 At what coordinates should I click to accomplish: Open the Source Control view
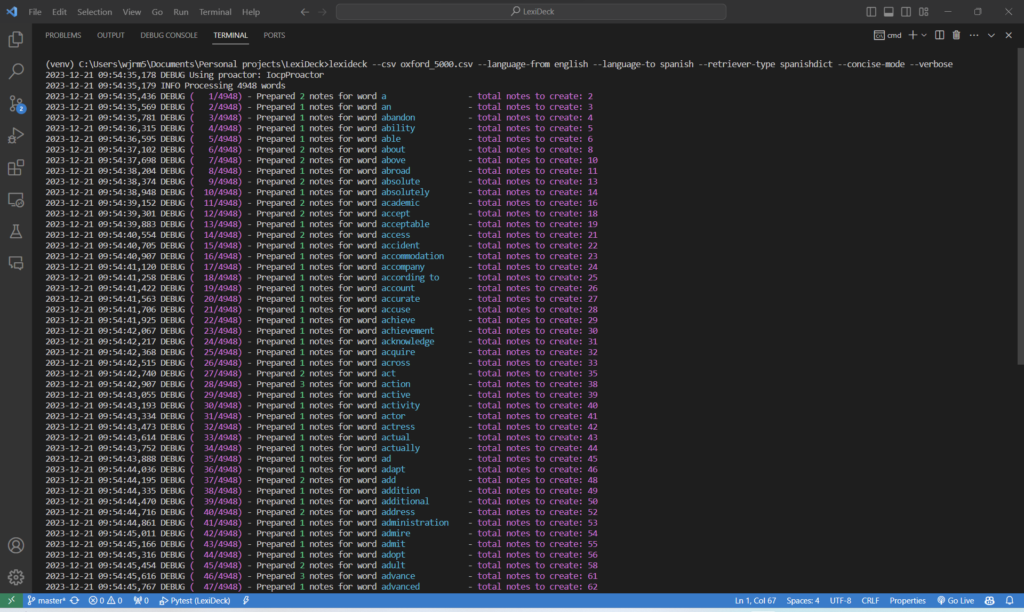(x=16, y=103)
